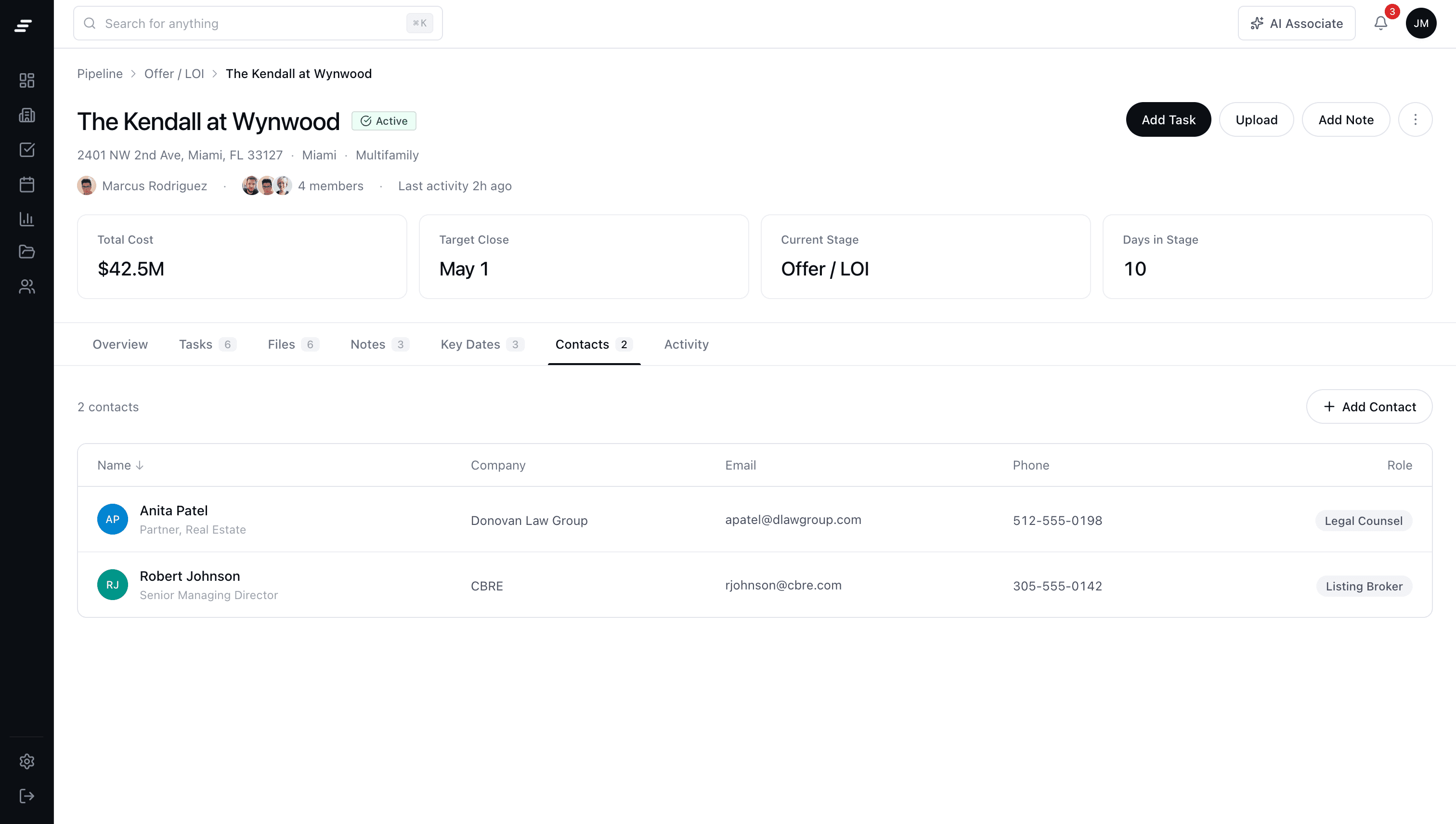Open Files via the folder sidebar icon
Image resolution: width=1456 pixels, height=824 pixels.
(x=26, y=252)
